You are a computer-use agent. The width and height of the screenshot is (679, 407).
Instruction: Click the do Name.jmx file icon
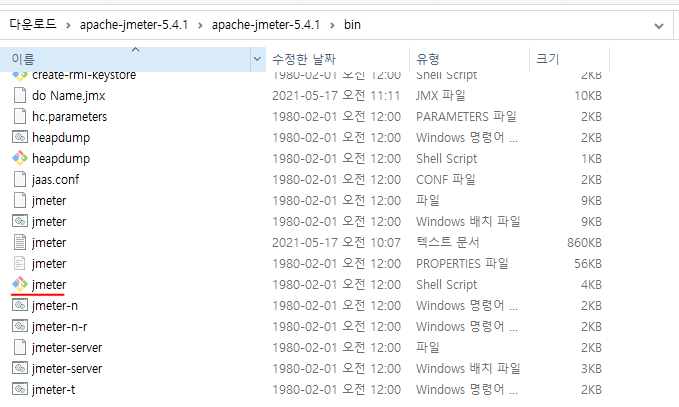click(x=20, y=95)
